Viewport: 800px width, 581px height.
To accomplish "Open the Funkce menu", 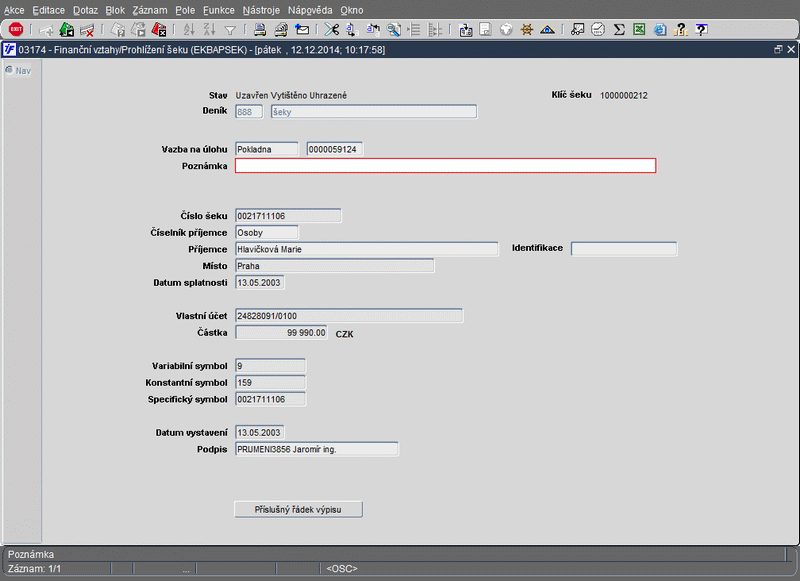I will point(219,10).
